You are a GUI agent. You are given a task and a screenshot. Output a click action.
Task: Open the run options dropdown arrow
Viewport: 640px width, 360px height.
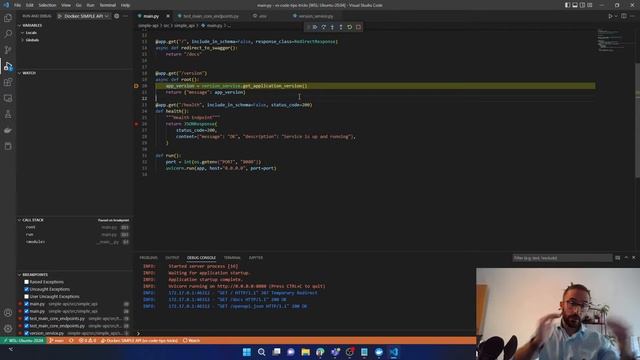click(616, 16)
